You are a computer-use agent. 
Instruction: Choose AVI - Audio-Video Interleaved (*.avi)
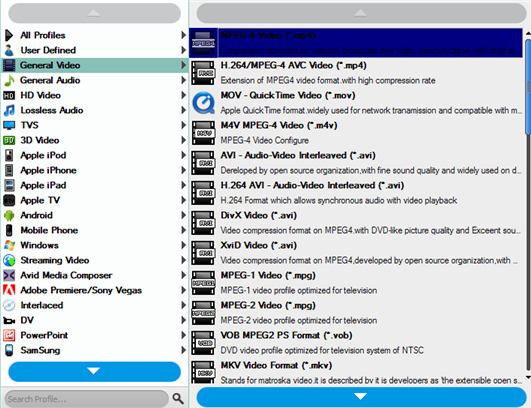click(356, 163)
